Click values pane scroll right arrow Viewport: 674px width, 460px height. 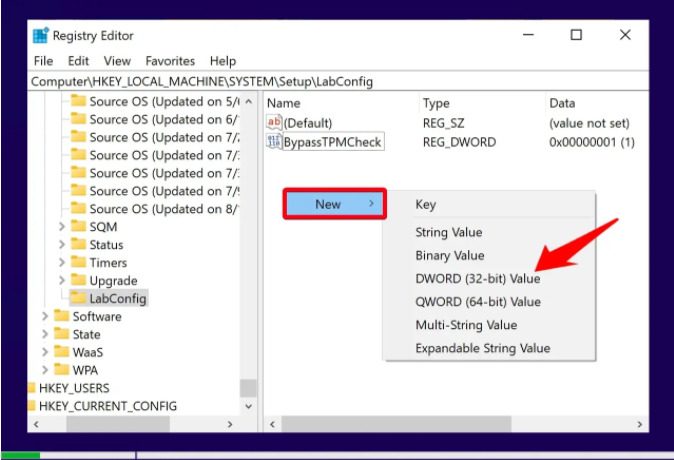640,424
